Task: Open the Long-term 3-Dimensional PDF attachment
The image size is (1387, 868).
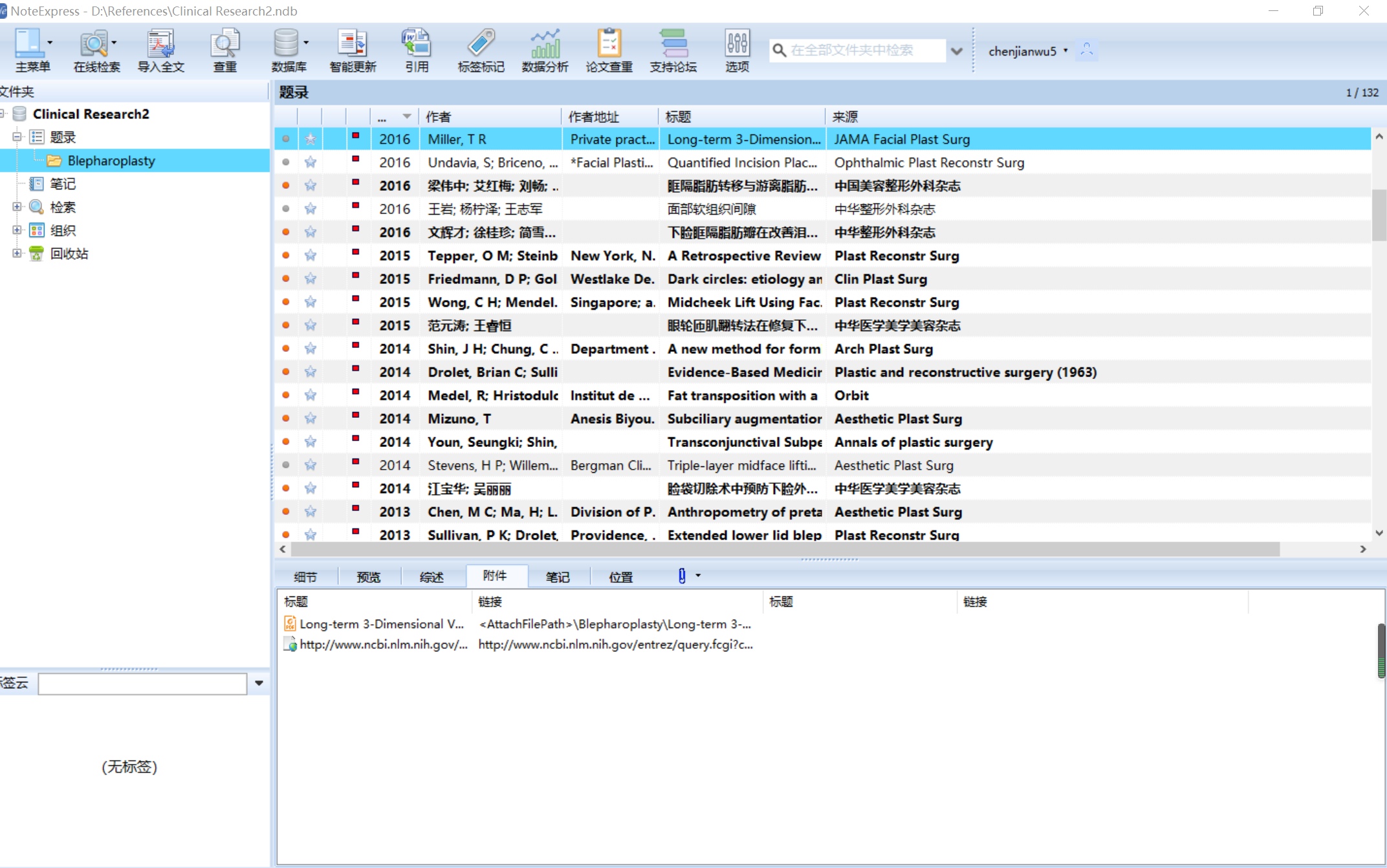Action: click(x=375, y=624)
